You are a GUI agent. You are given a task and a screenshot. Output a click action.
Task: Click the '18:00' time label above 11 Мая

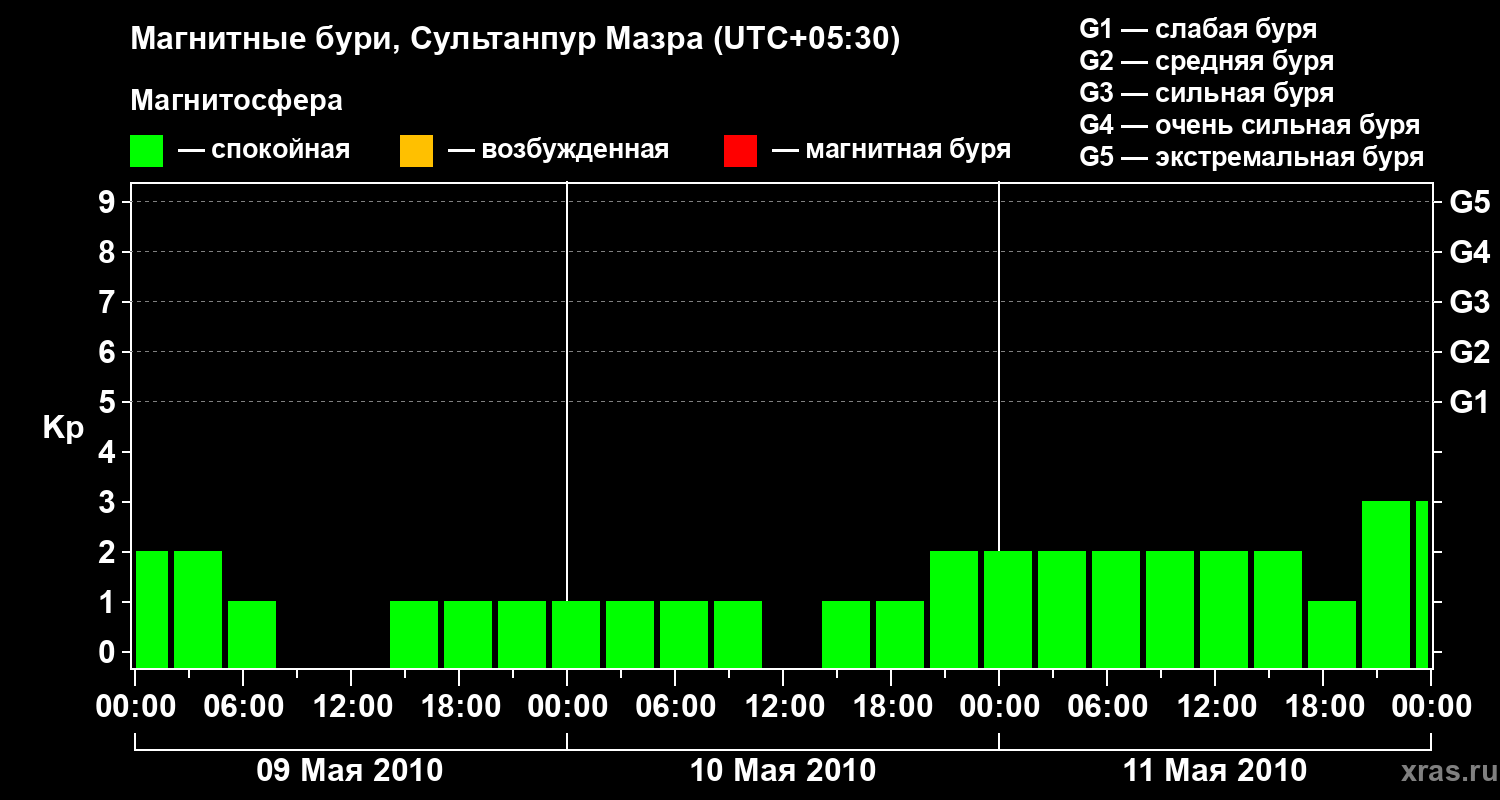coord(1323,706)
